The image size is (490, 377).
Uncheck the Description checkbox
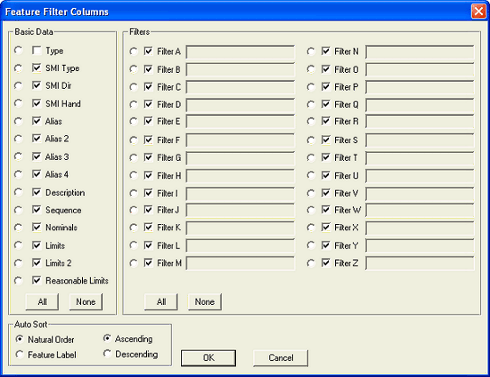[36, 192]
